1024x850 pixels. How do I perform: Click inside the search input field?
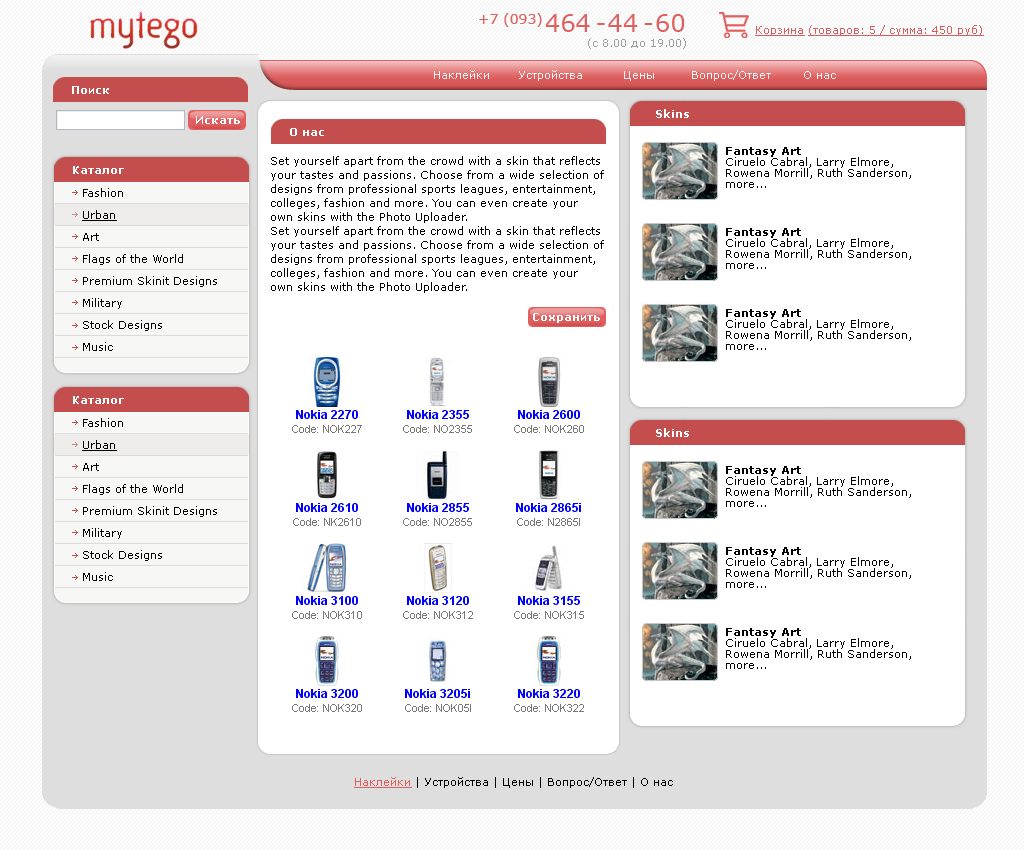click(x=120, y=119)
